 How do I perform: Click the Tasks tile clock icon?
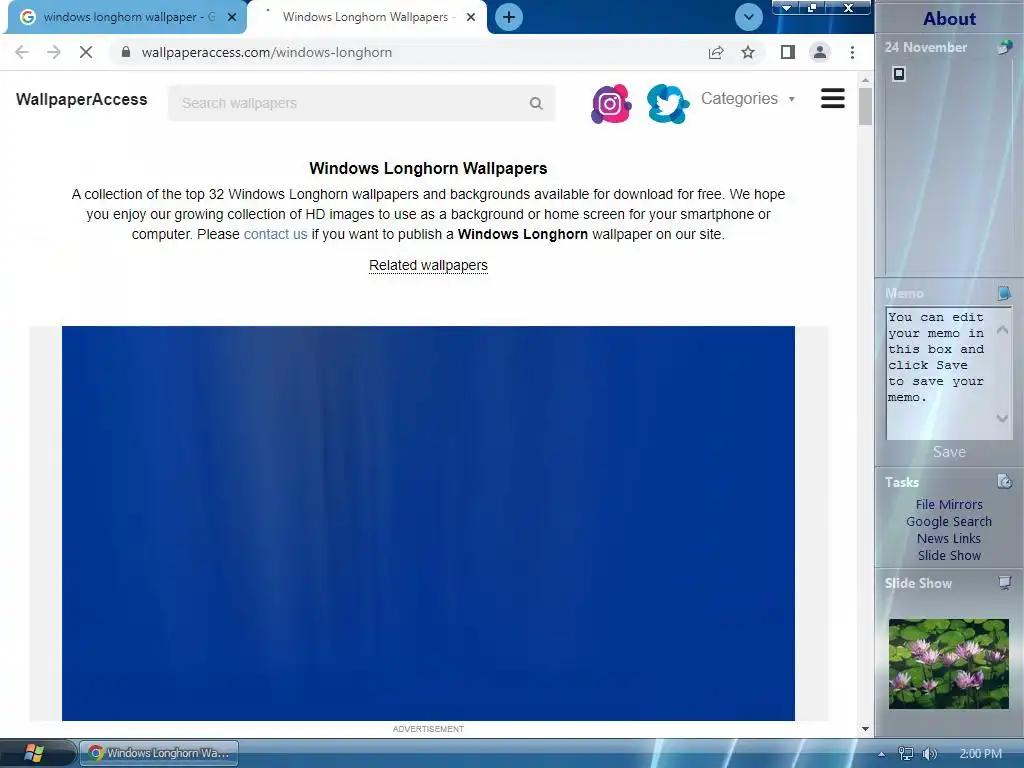pyautogui.click(x=1004, y=482)
